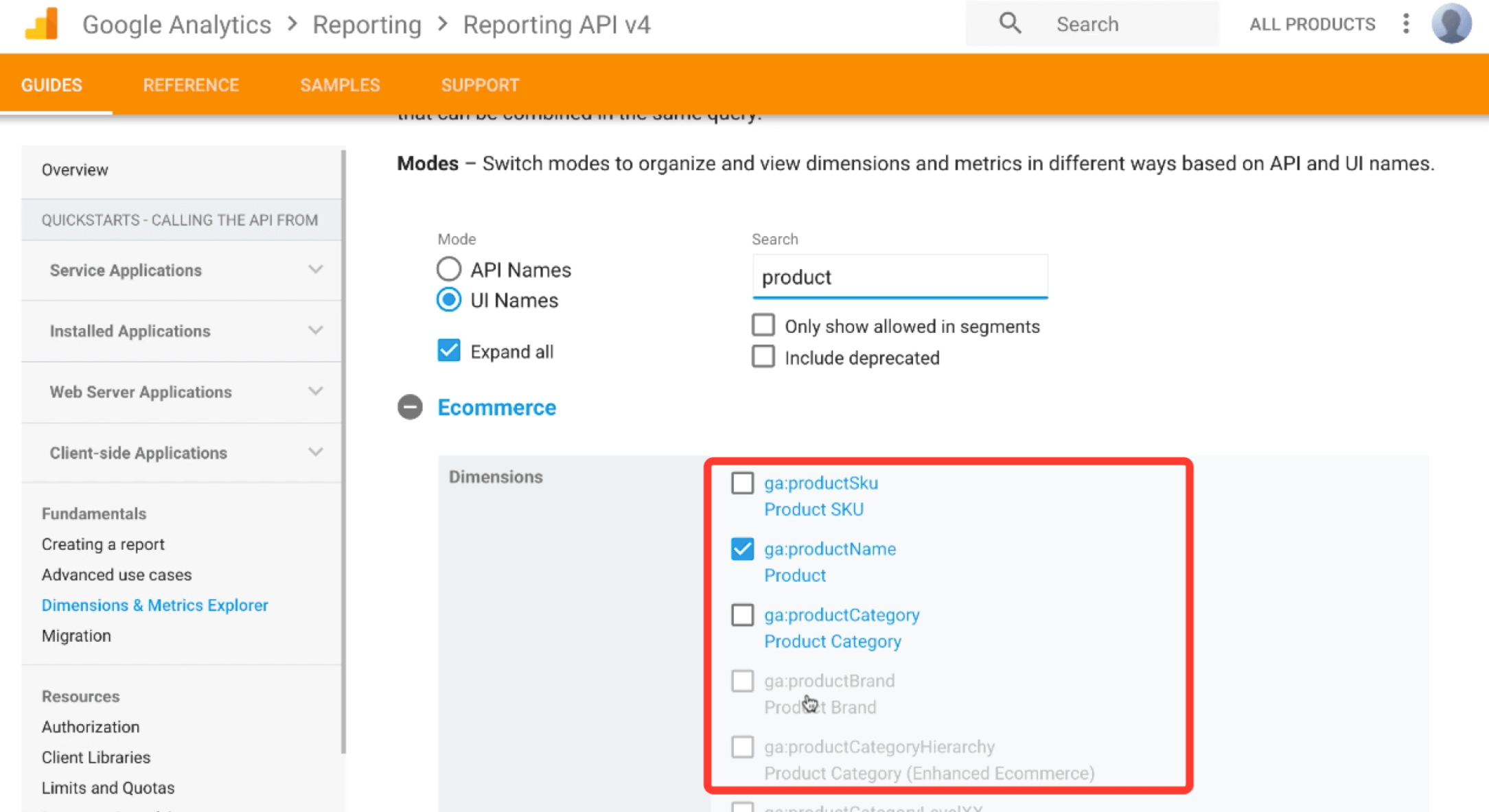The image size is (1489, 812).
Task: Open the Ecommerce group heading link
Action: (x=496, y=408)
